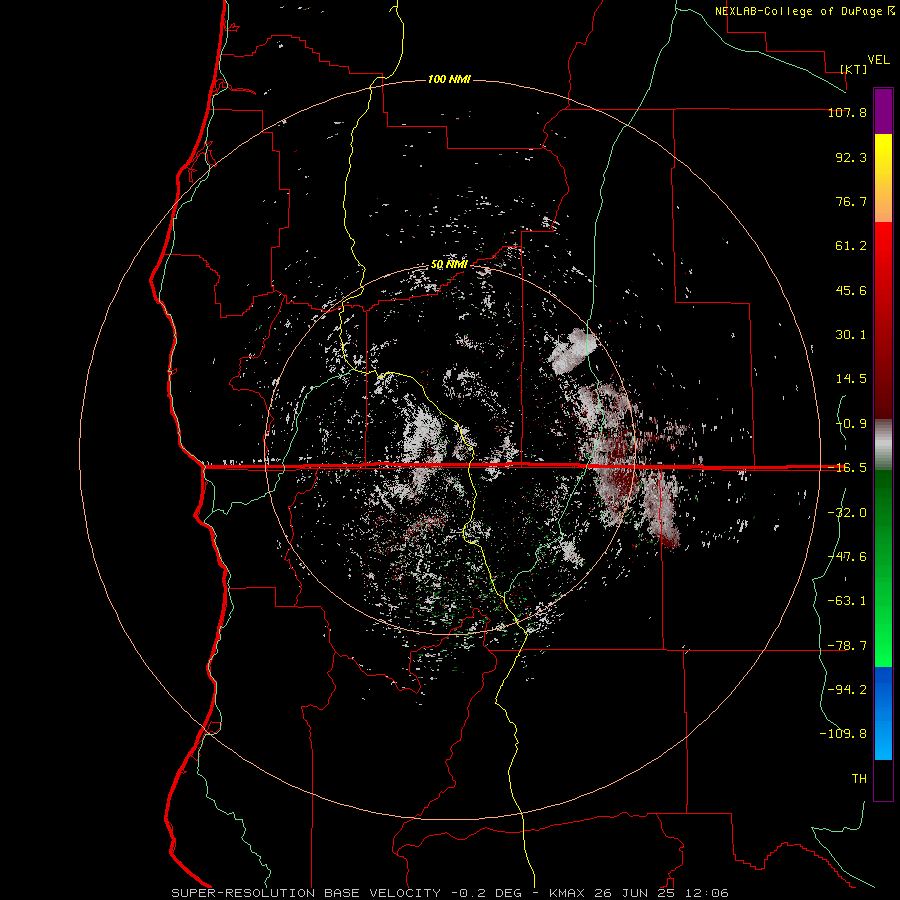Viewport: 900px width, 900px height.
Task: Click the -109.8 velocity scale value
Action: click(x=844, y=734)
